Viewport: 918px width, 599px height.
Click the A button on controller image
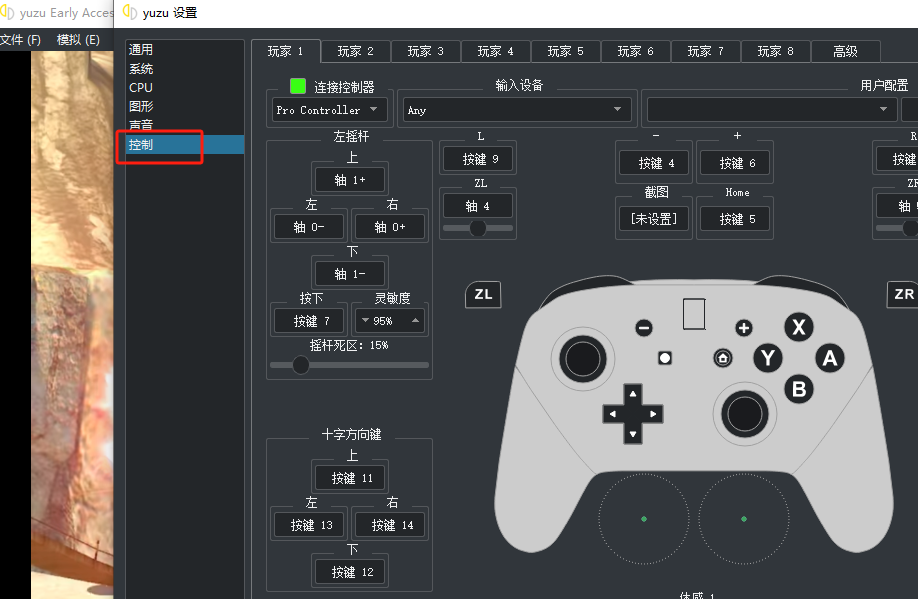click(x=828, y=358)
